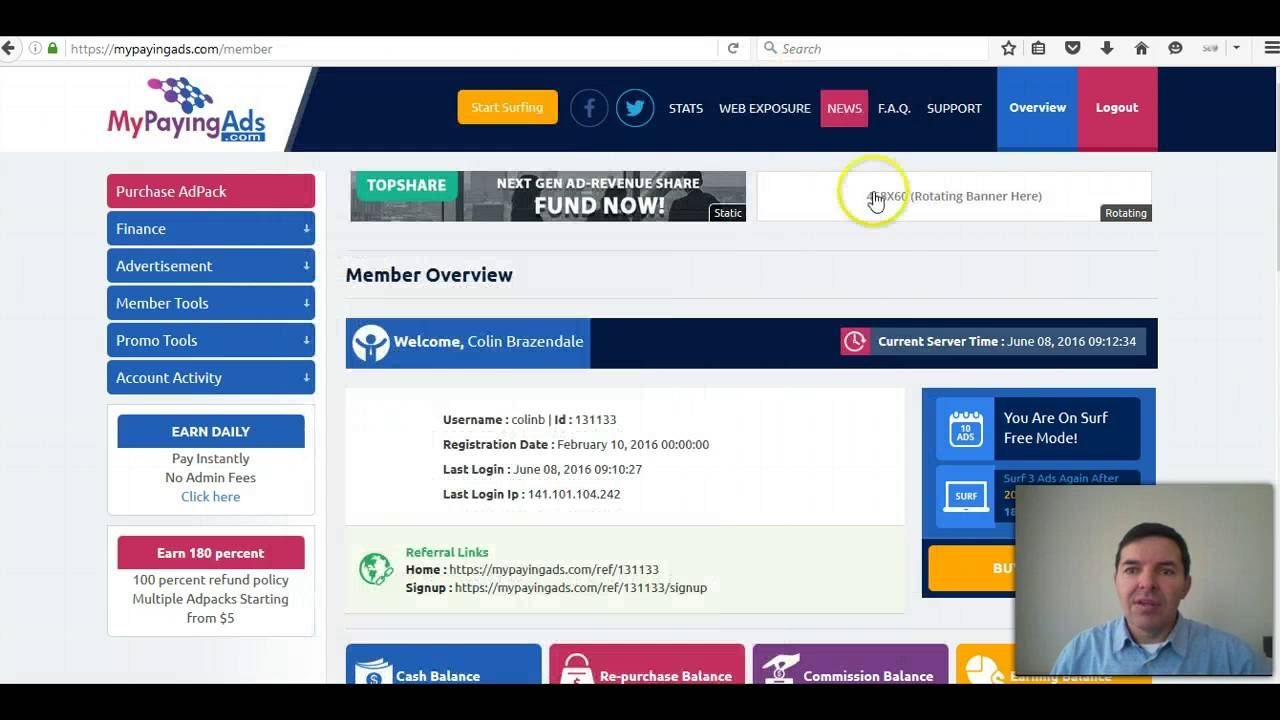Click the green padlock security icon
The width and height of the screenshot is (1280, 720).
point(52,48)
